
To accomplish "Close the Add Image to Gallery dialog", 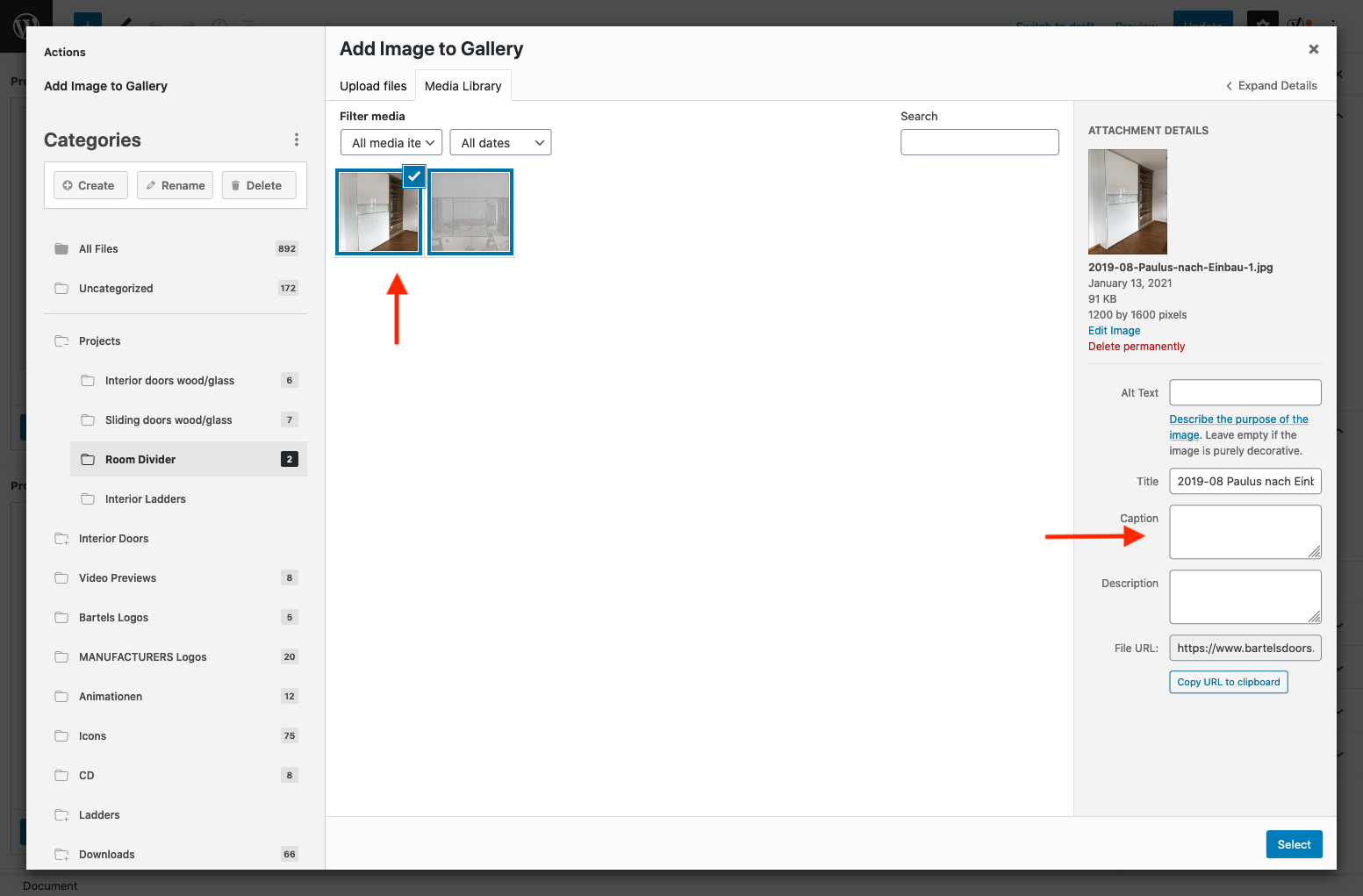I will click(x=1313, y=49).
